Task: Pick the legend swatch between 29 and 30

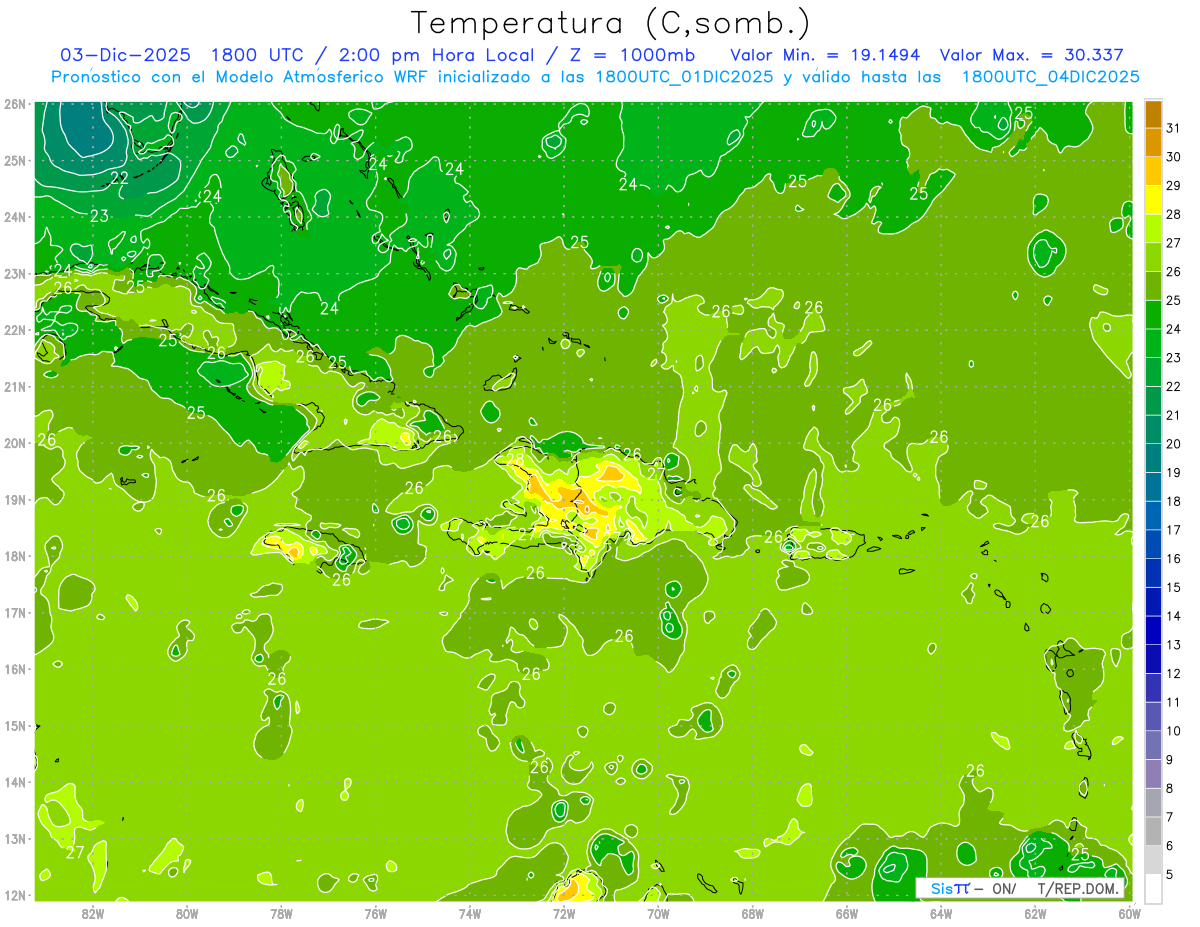Action: click(1153, 171)
